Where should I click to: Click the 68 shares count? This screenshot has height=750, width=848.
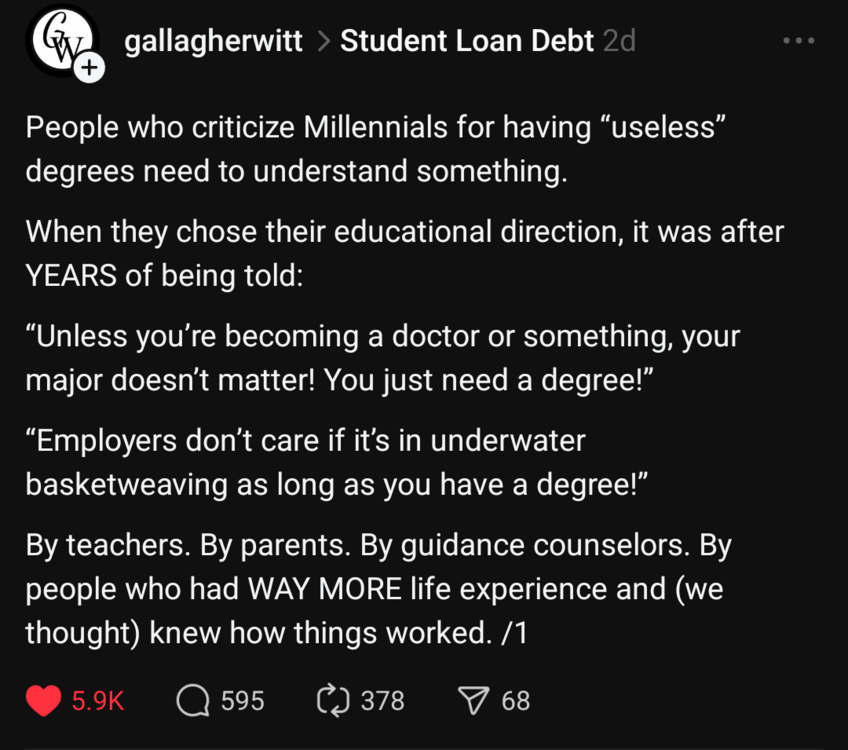pyautogui.click(x=516, y=701)
